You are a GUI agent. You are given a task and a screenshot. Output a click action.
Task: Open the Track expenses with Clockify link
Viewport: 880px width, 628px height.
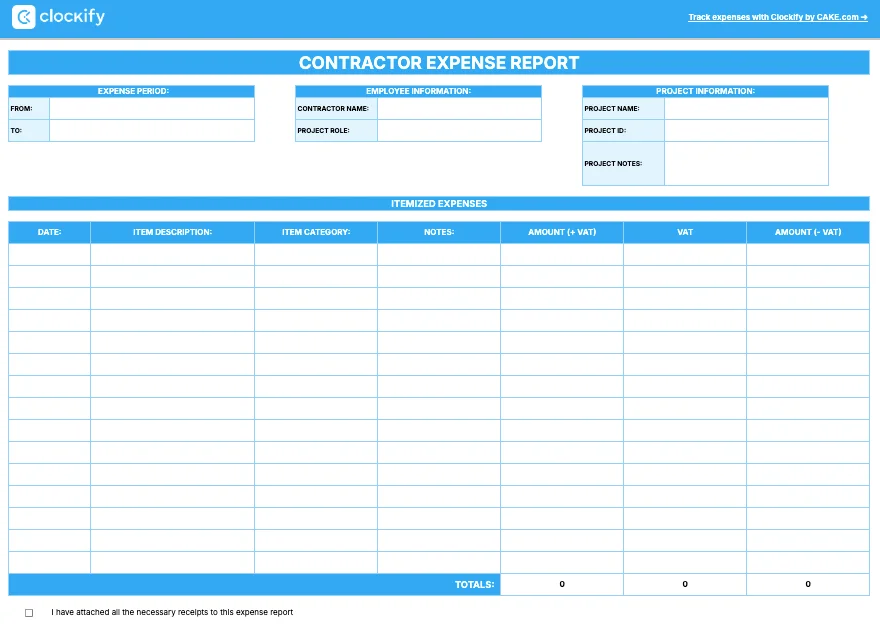coord(778,17)
